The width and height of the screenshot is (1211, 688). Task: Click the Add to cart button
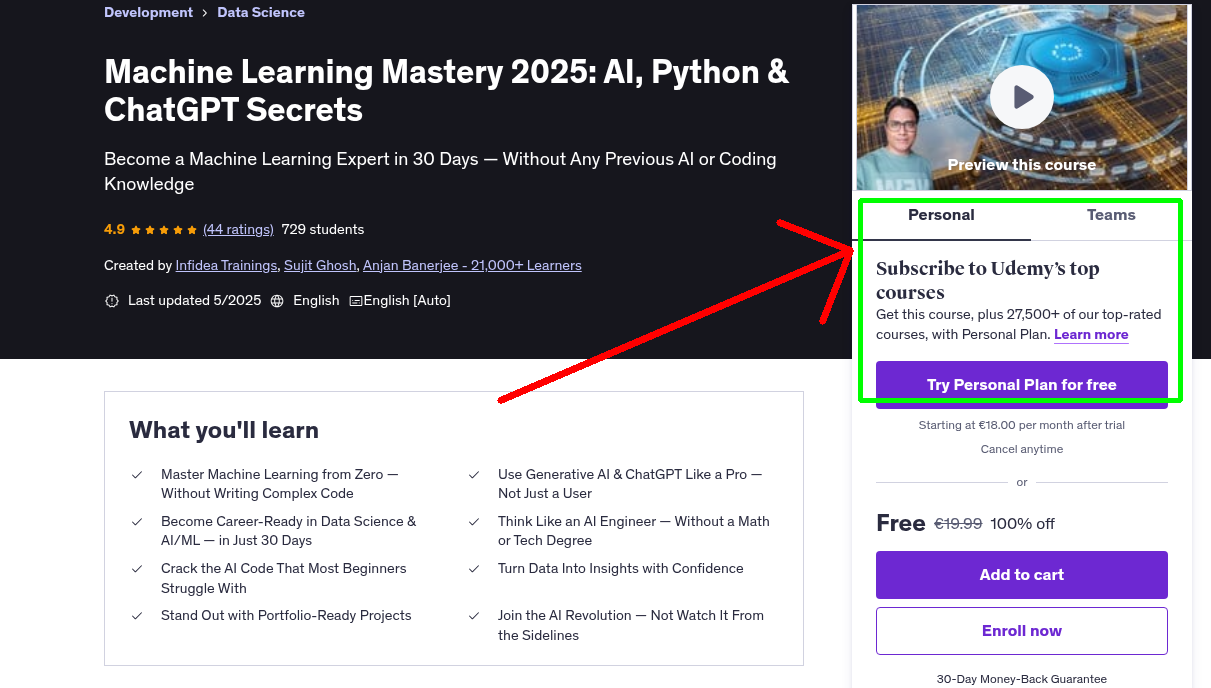pos(1022,575)
